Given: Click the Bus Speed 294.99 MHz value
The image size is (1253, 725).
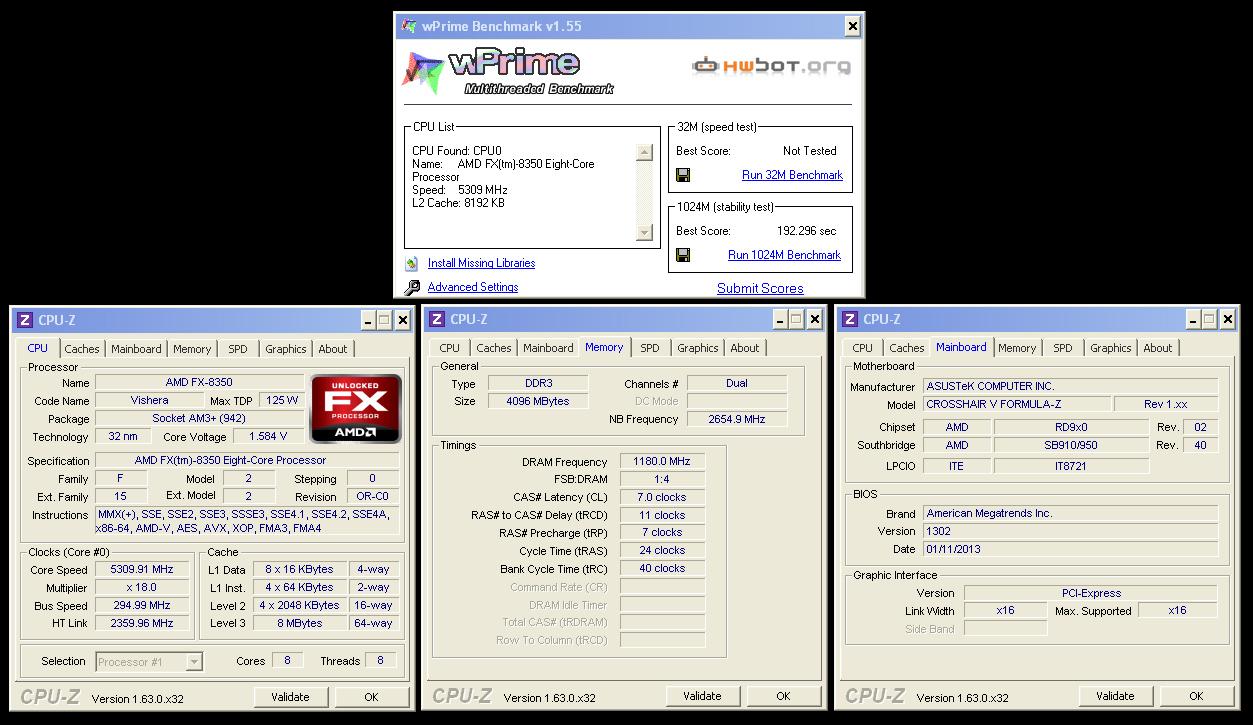Looking at the screenshot, I should [x=142, y=606].
